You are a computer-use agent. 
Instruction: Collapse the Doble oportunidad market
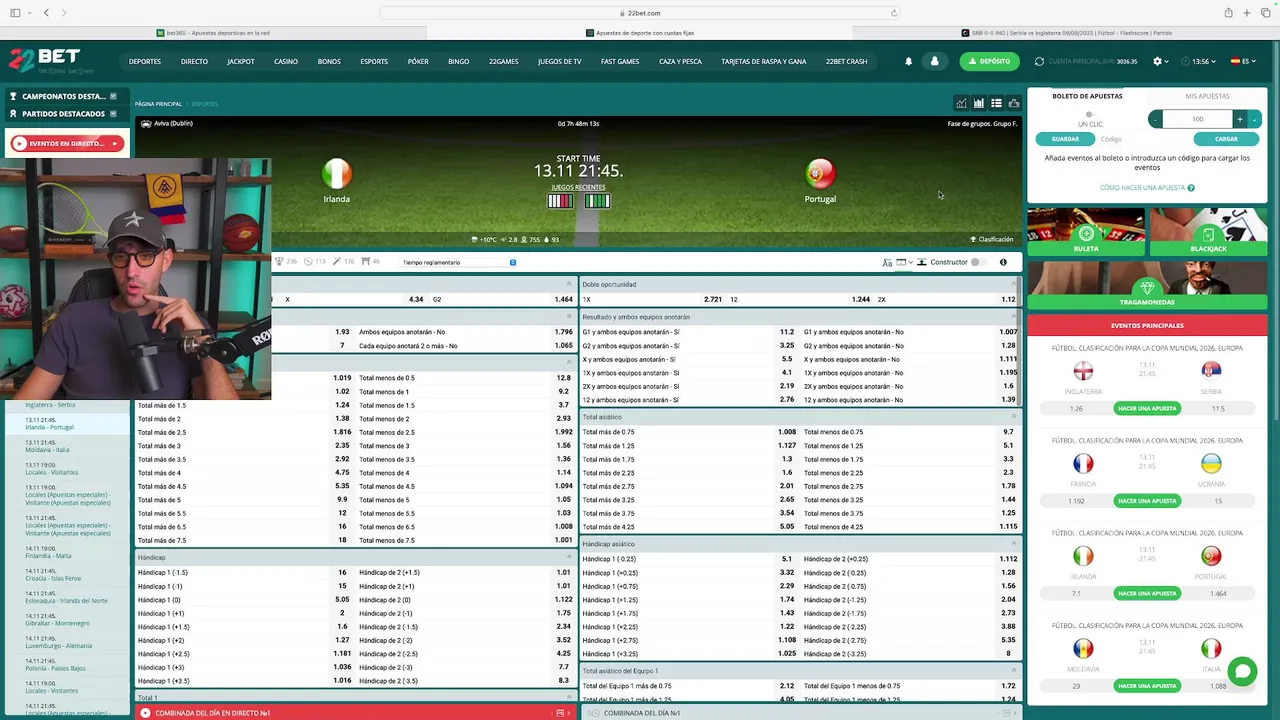point(1014,284)
